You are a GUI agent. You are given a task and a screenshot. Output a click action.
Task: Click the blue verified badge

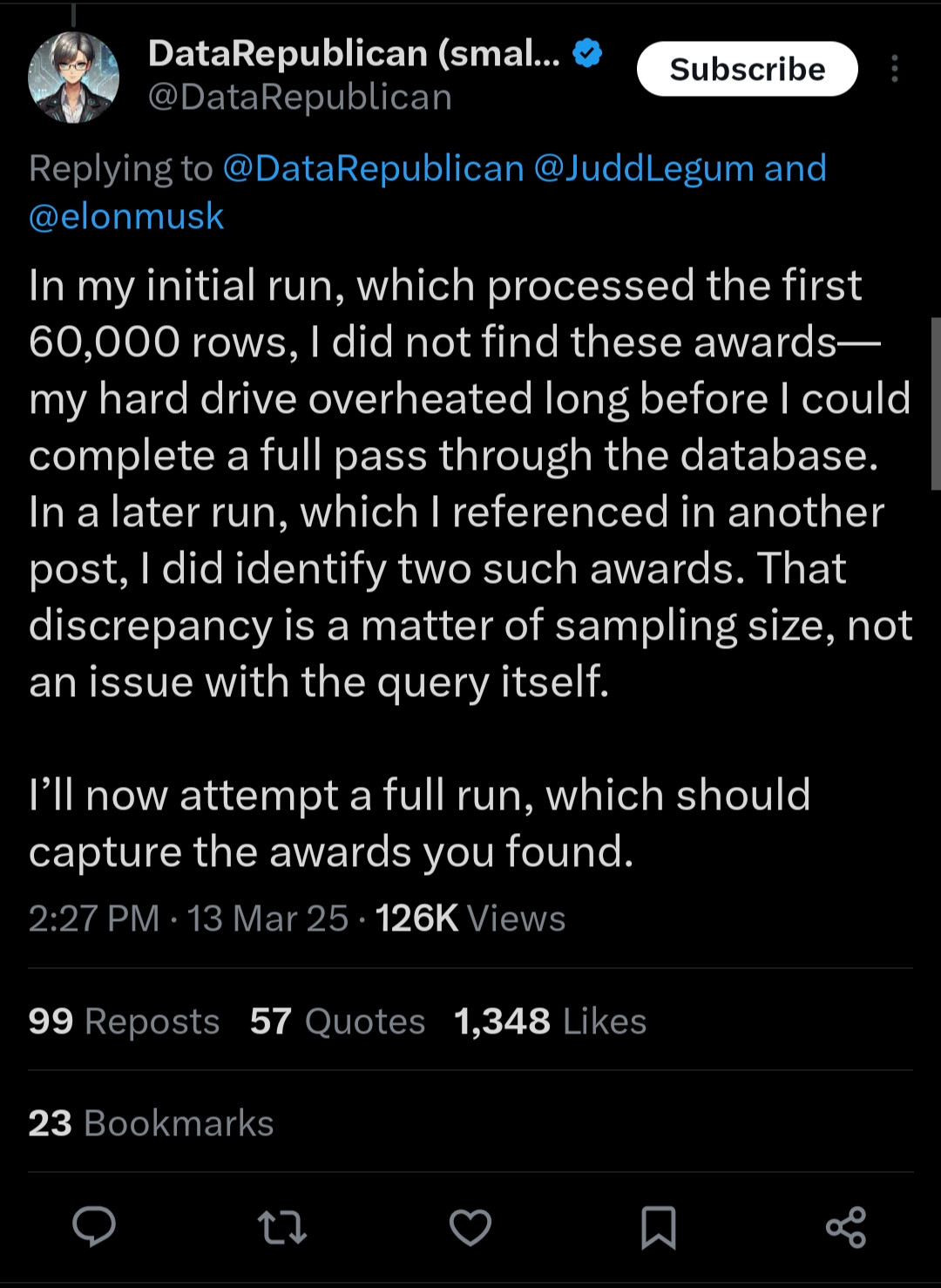[x=588, y=54]
